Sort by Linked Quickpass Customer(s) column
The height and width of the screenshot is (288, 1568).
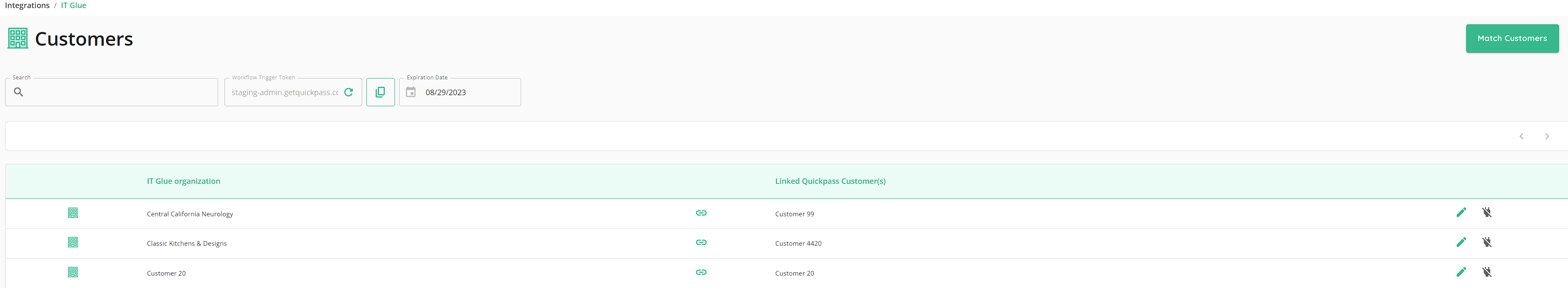[830, 181]
